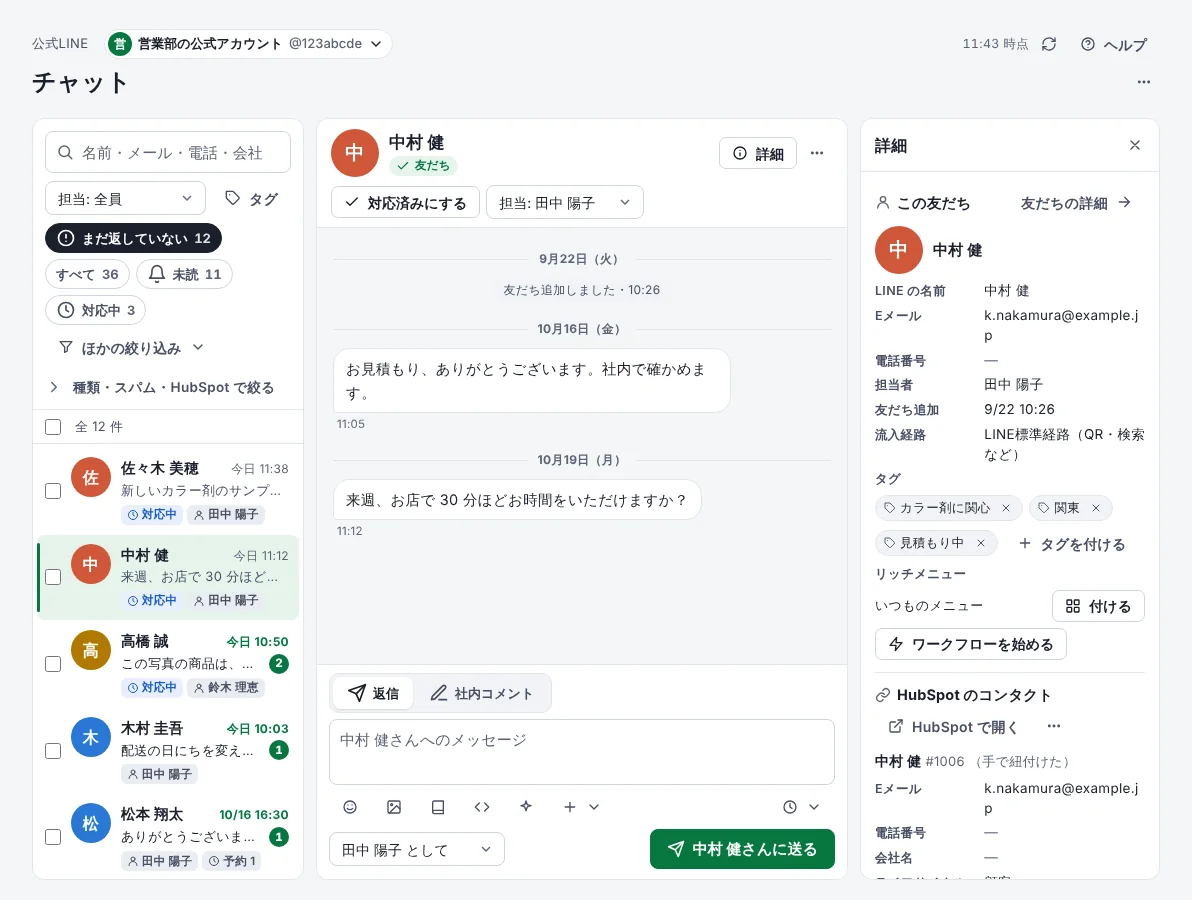Check the 中村 健 conversation checkbox
The width and height of the screenshot is (1192, 900).
pos(53,577)
